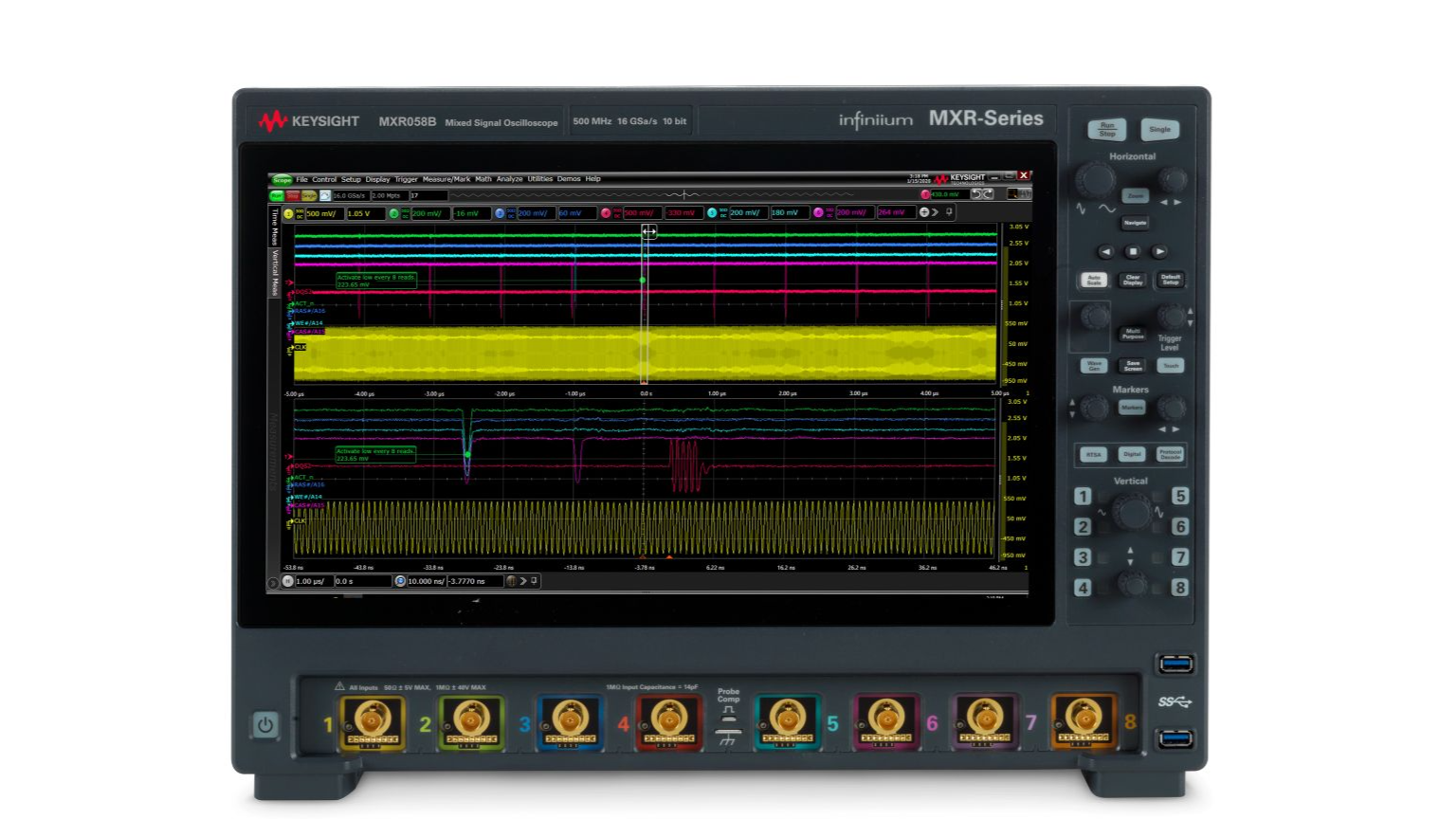Image resolution: width=1456 pixels, height=819 pixels.
Task: Click the red Stop button in the toolbar
Action: tap(293, 195)
